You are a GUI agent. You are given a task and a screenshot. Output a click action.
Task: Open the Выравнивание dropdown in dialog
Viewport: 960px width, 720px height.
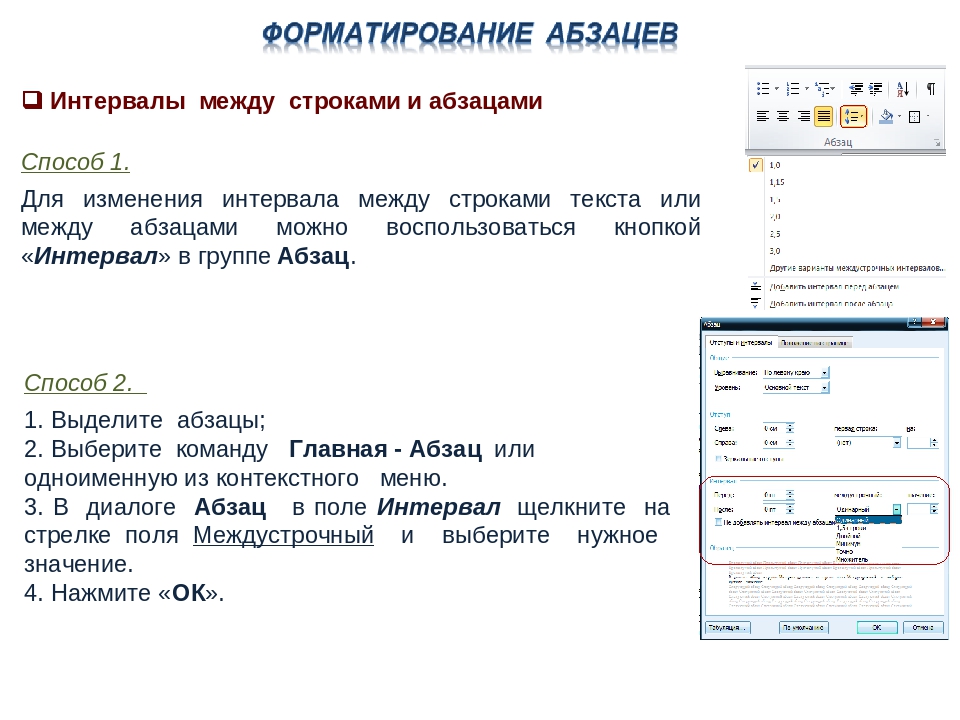825,372
